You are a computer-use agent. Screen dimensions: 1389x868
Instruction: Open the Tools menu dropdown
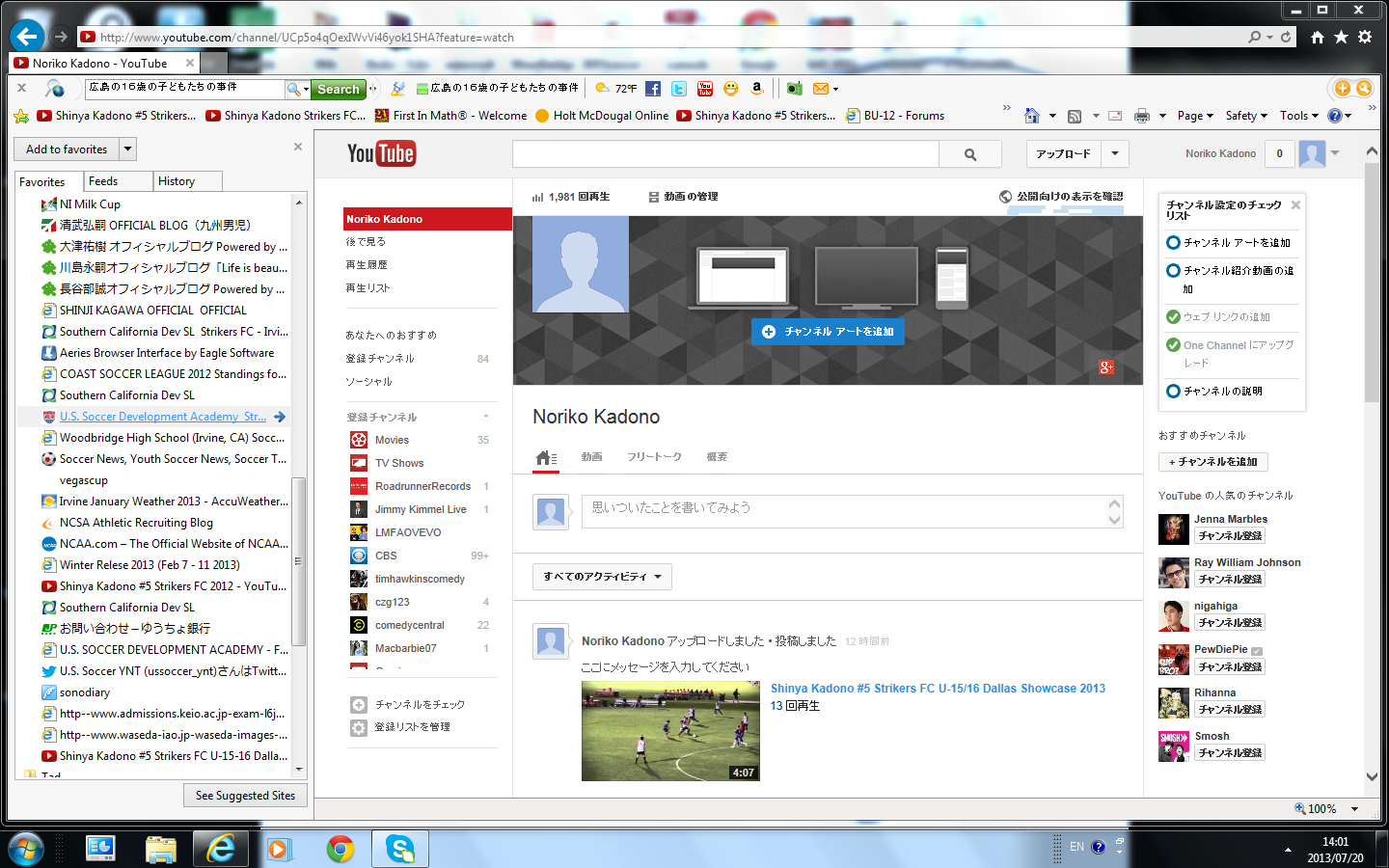(1299, 116)
